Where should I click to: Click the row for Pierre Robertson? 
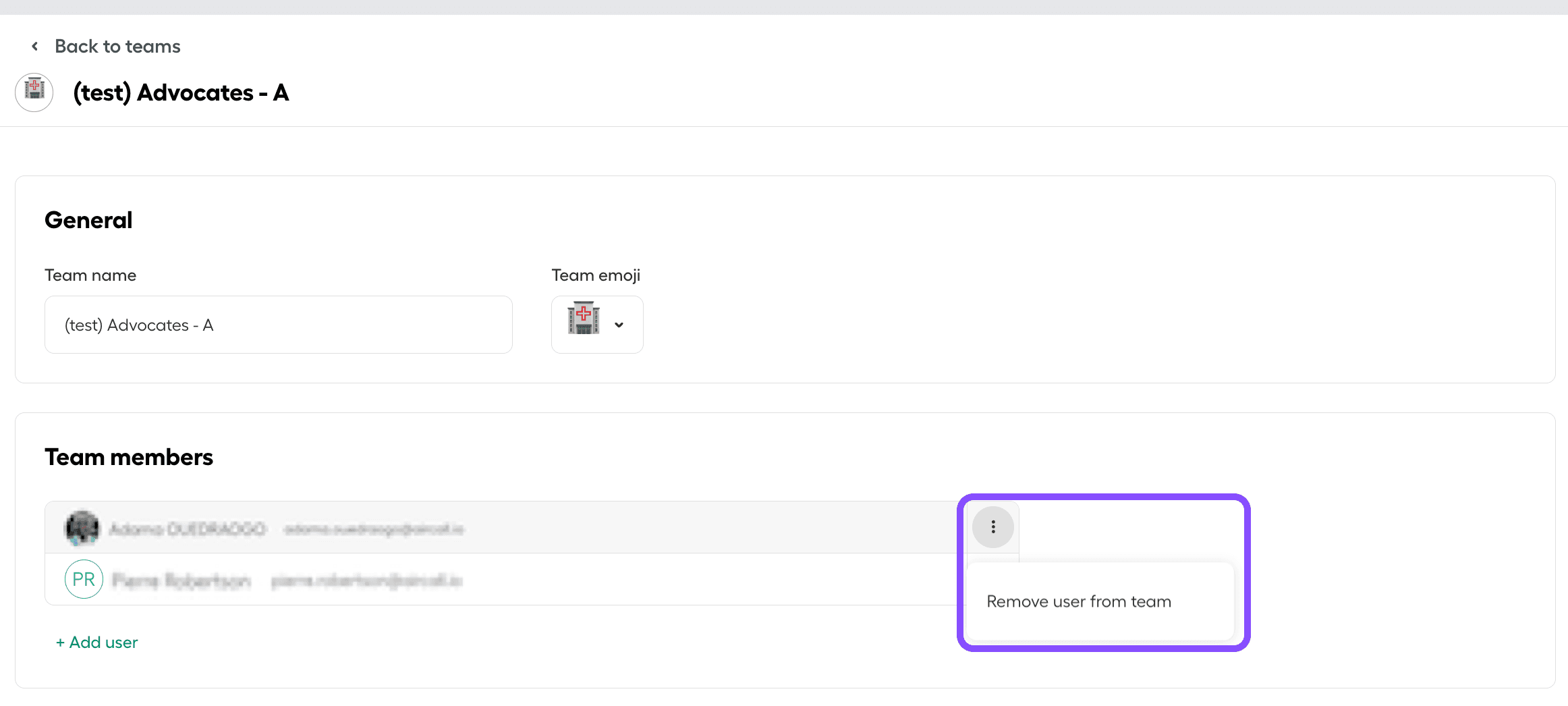point(472,578)
